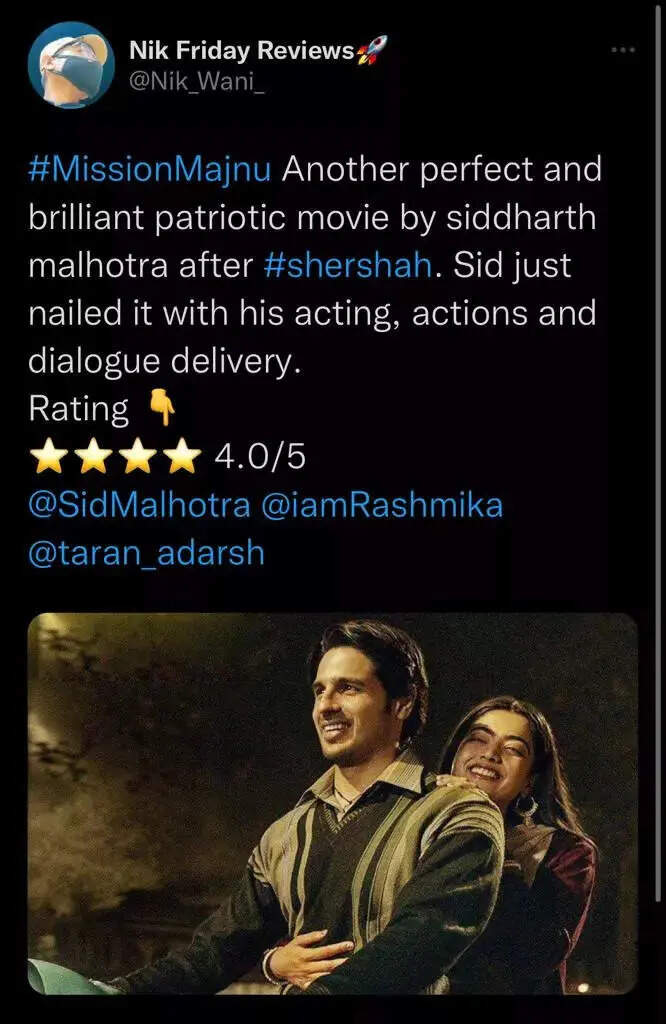Visit the @SidMalhotra mention
666x1024 pixels.
(139, 505)
